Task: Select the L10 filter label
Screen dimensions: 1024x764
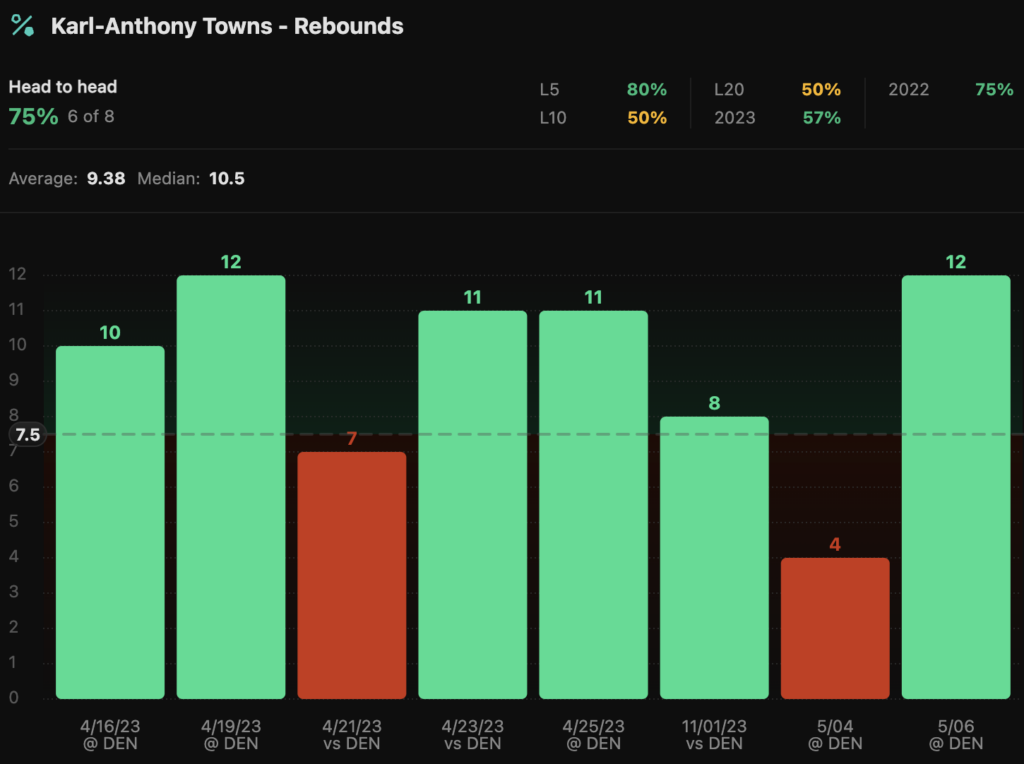Action: [x=552, y=118]
